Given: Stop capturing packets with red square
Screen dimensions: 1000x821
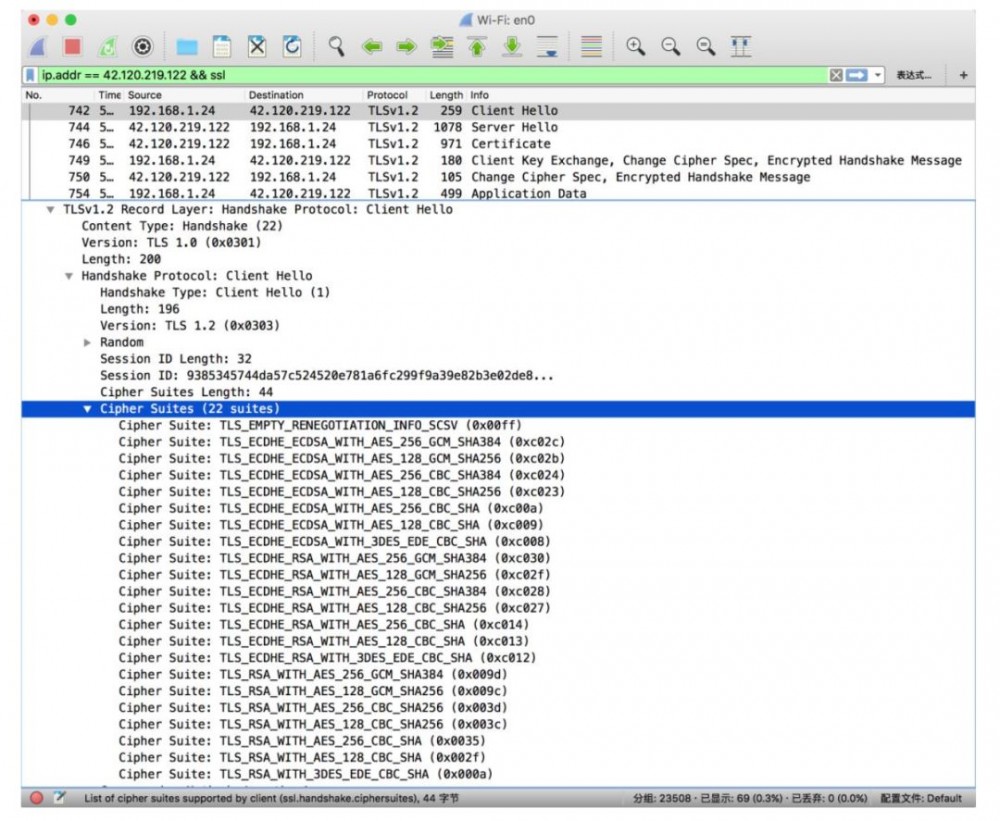Looking at the screenshot, I should click(x=72, y=46).
